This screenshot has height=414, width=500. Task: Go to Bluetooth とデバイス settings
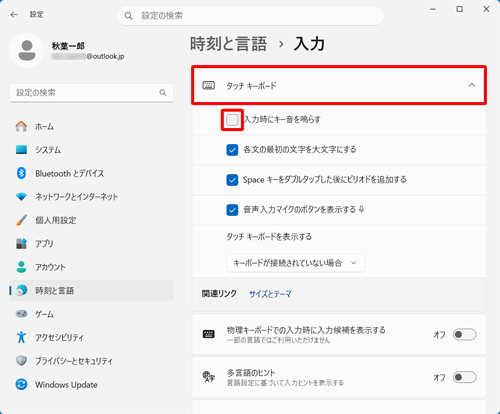(92, 173)
